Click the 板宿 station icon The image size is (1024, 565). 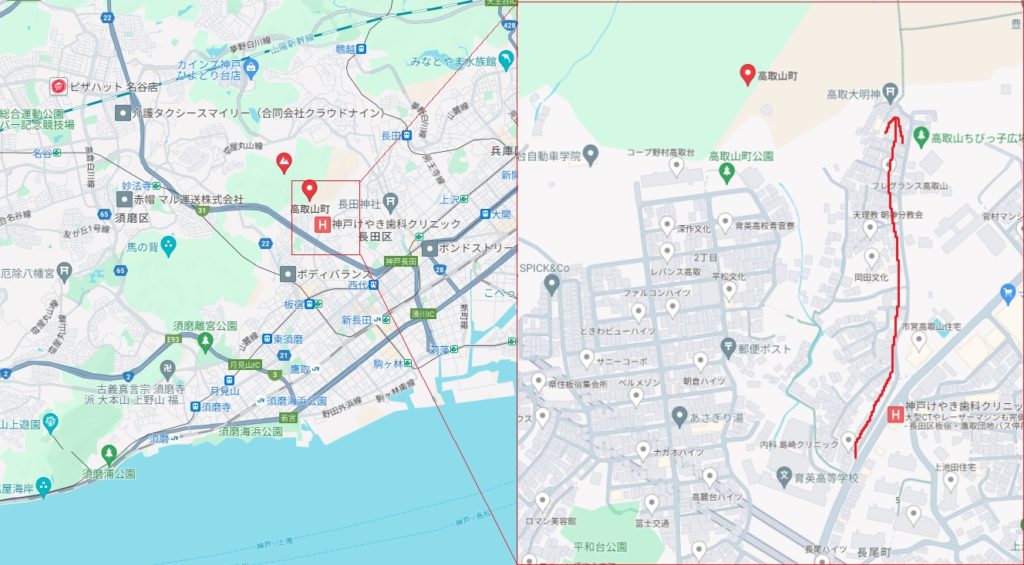310,304
